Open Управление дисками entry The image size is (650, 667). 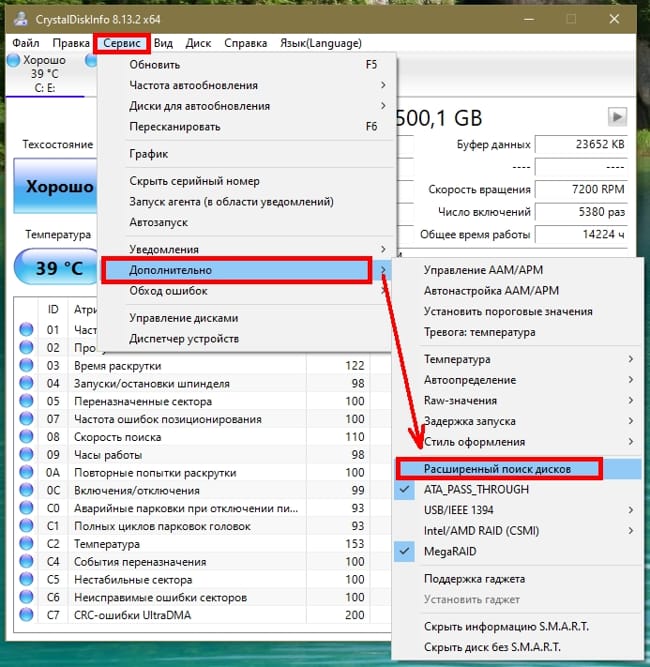pos(246,318)
